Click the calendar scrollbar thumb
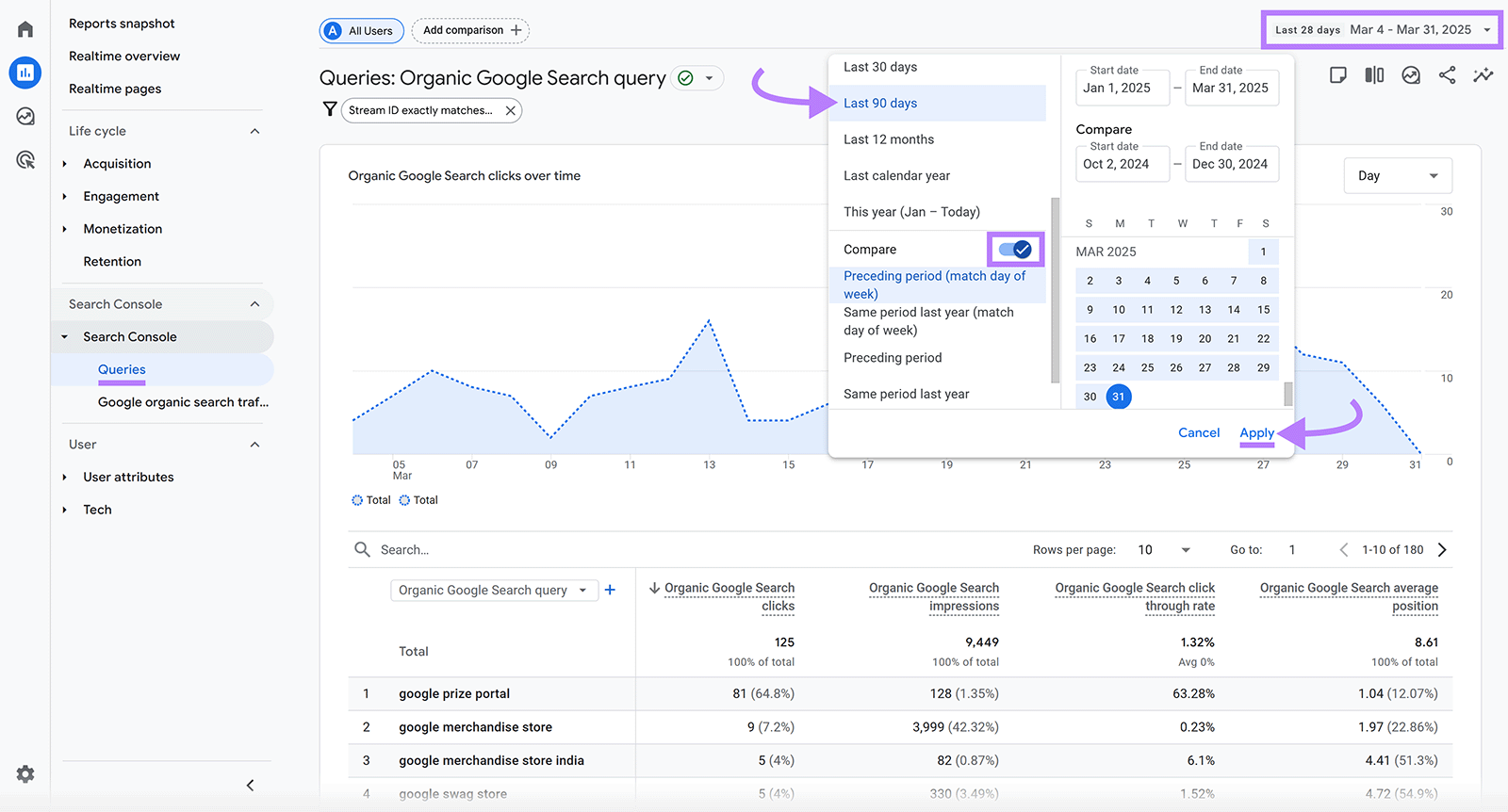This screenshot has width=1508, height=812. (1288, 393)
